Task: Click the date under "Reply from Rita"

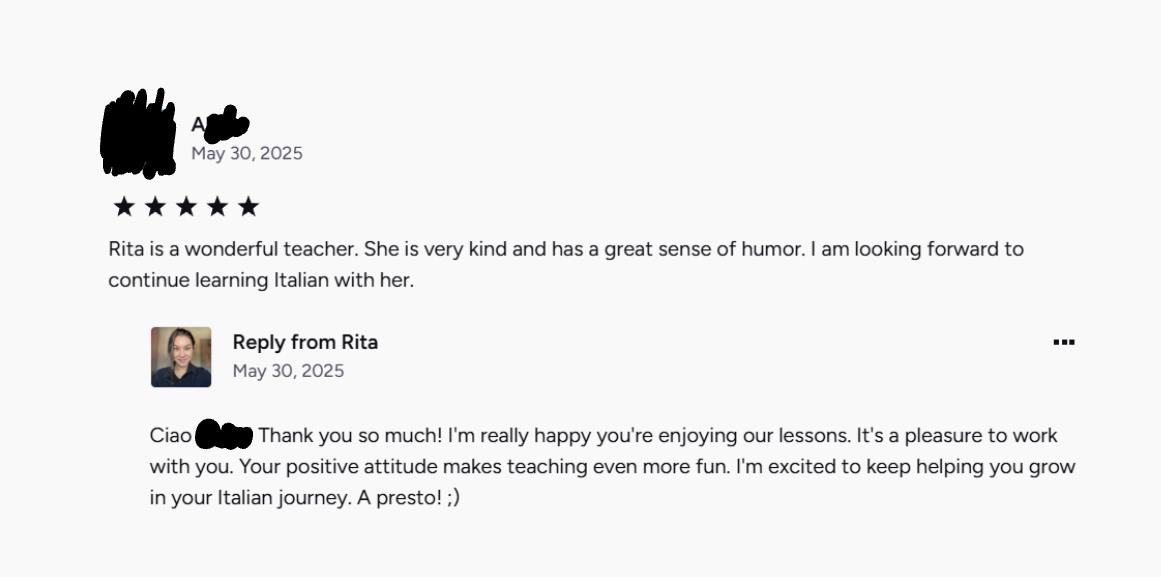Action: click(x=288, y=371)
